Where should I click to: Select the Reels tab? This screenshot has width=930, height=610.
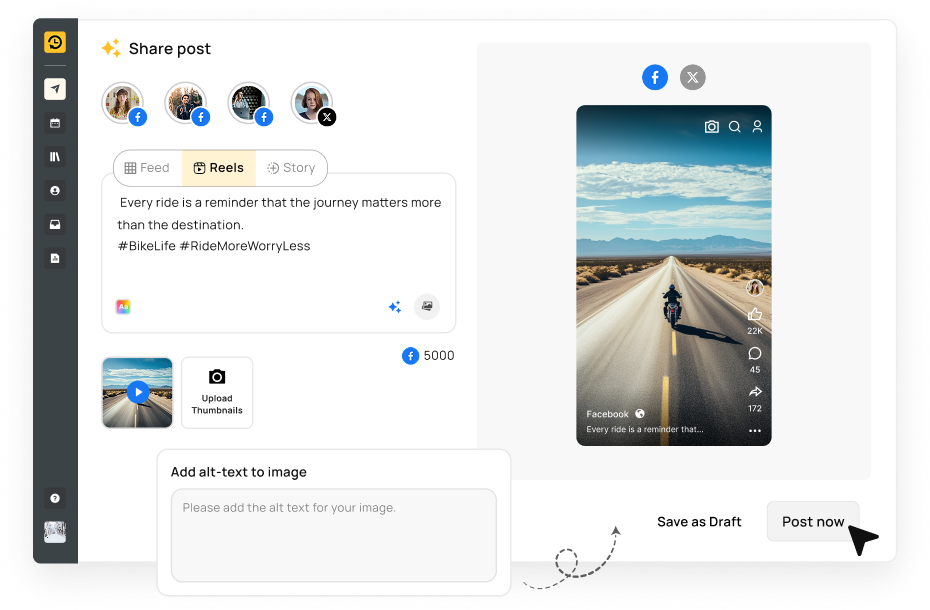tap(219, 168)
